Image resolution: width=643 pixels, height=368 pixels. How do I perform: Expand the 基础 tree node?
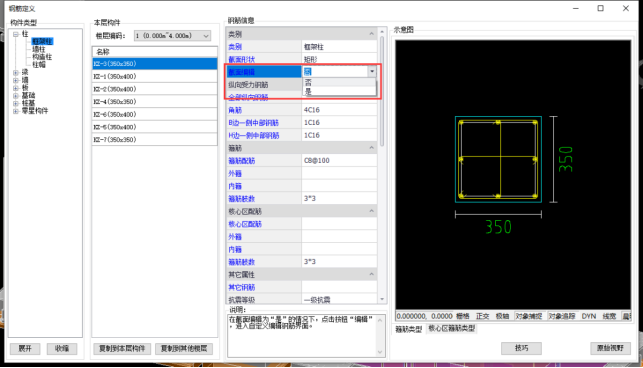pyautogui.click(x=16, y=96)
